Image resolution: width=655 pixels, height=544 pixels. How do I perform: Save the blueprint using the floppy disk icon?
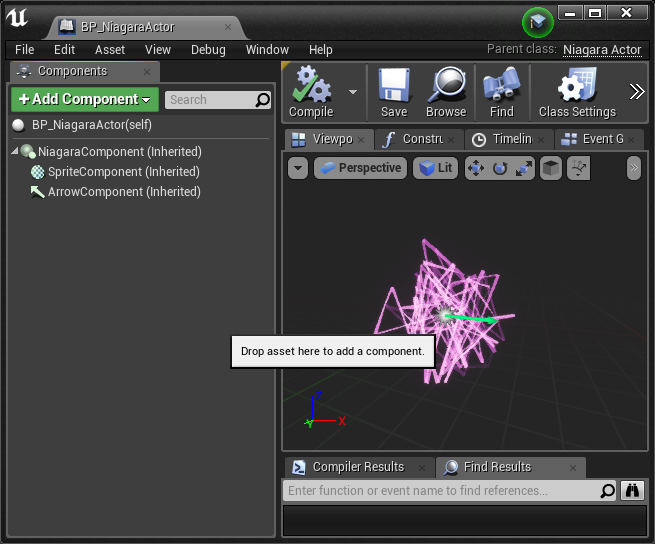click(394, 92)
